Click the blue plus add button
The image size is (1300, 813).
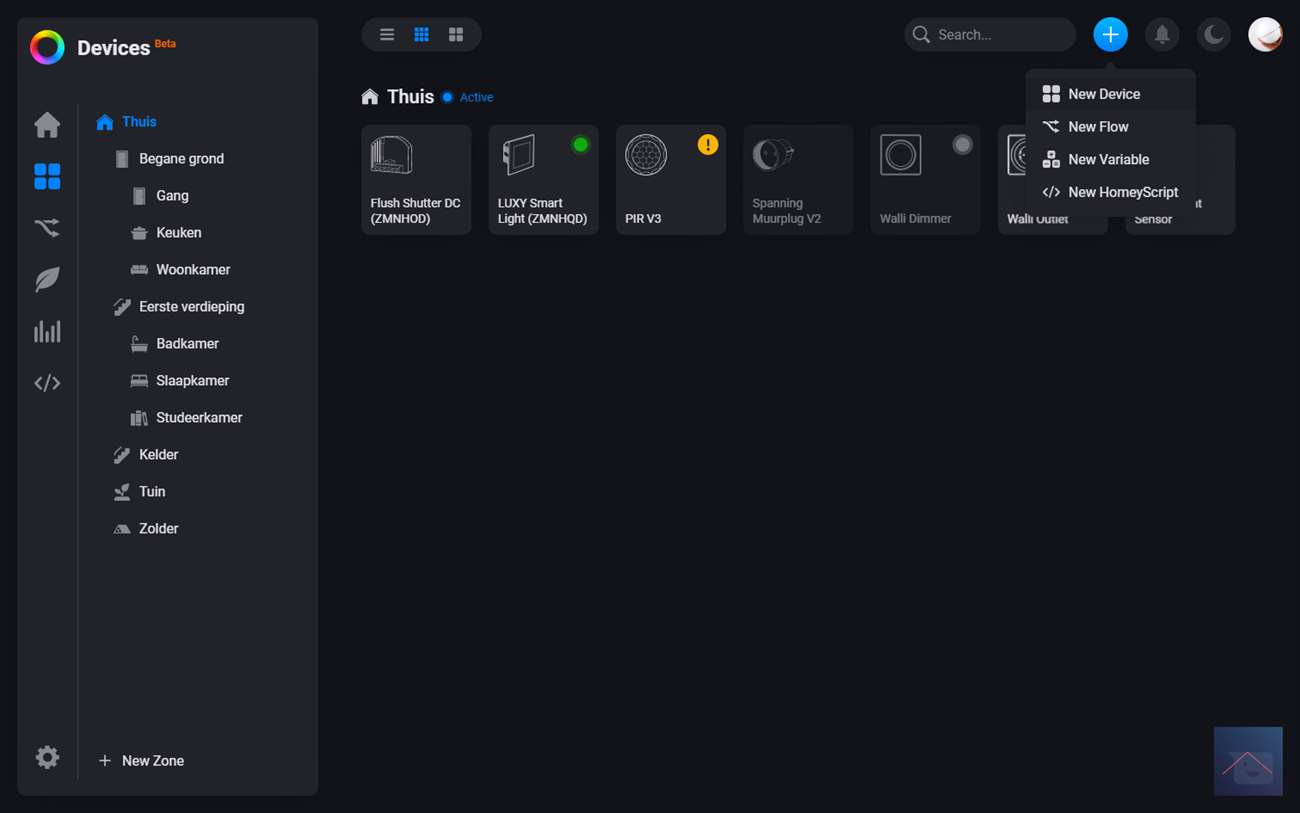coord(1110,35)
